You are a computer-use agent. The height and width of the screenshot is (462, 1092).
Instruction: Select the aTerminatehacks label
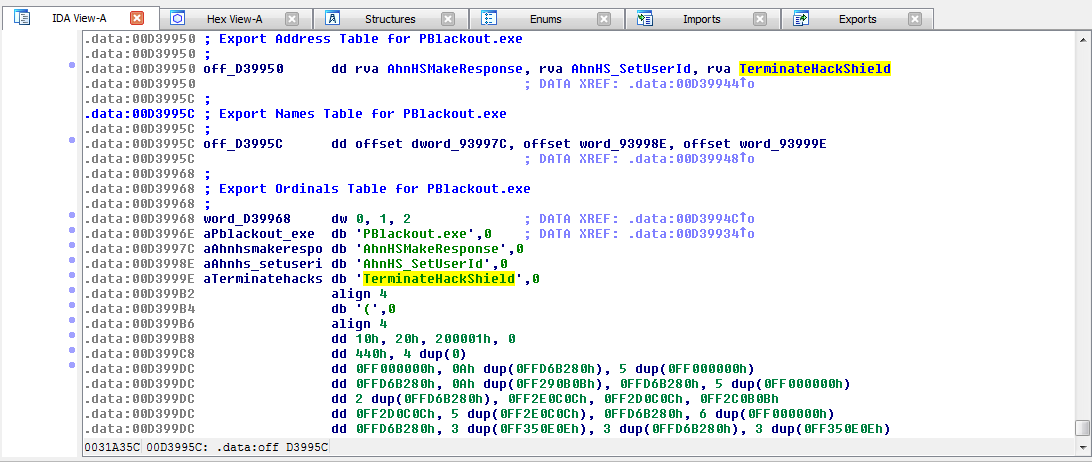click(x=263, y=279)
